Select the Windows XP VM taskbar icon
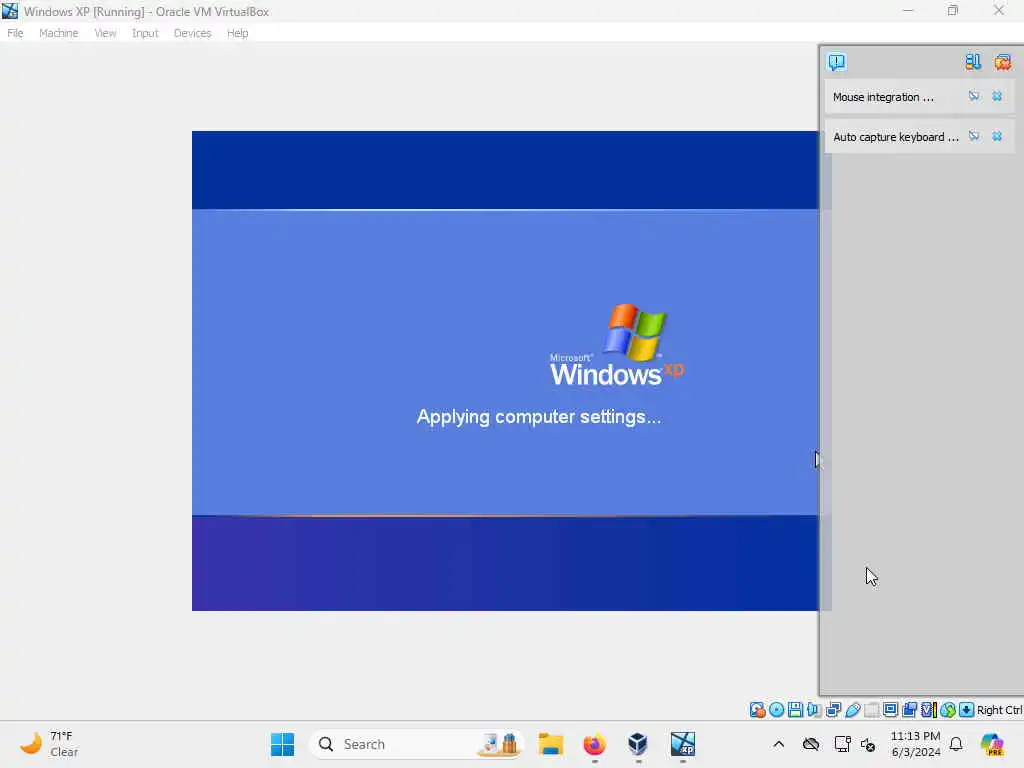 (682, 744)
